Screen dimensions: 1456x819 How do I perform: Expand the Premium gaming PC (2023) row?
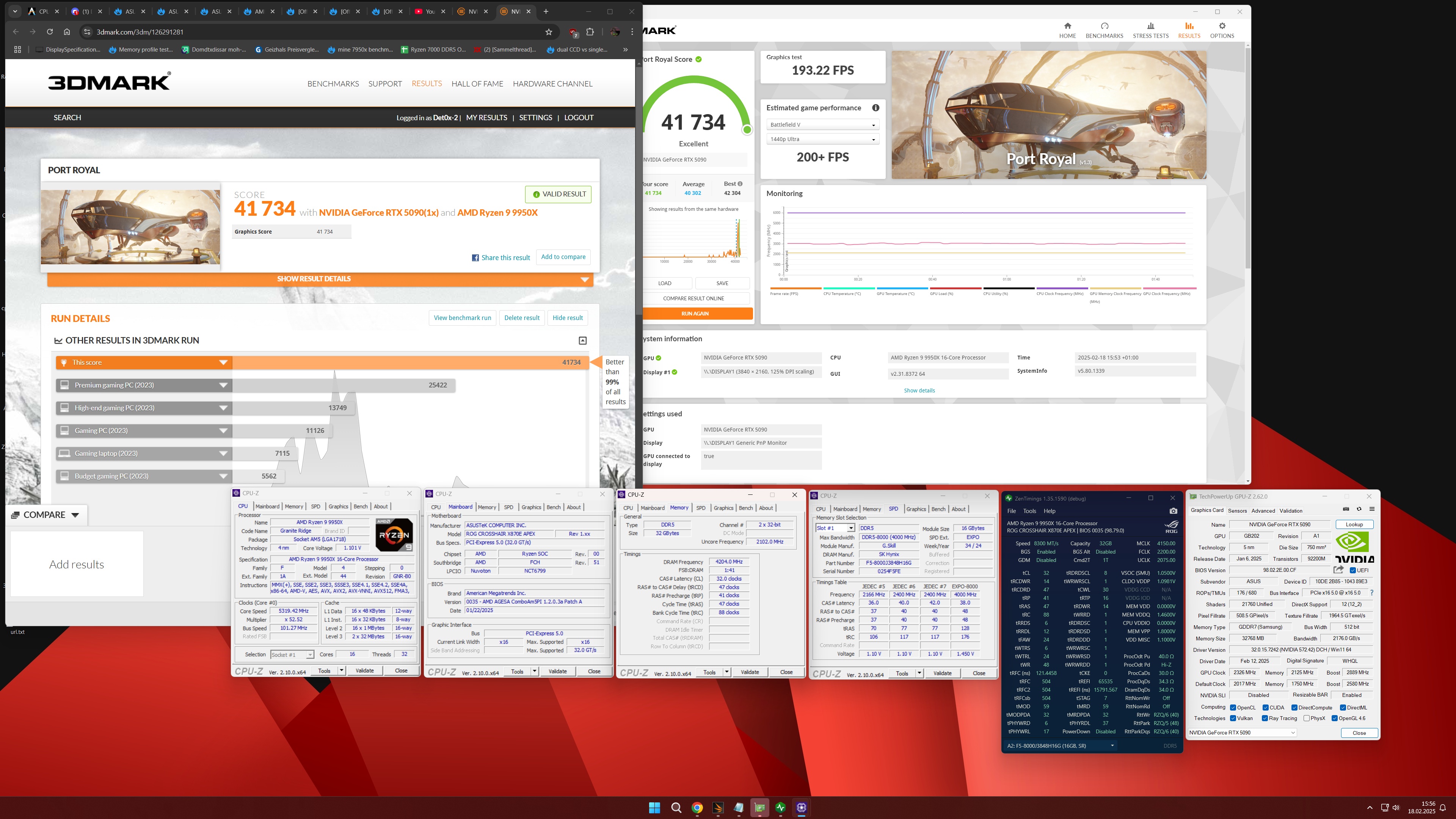pos(144,385)
